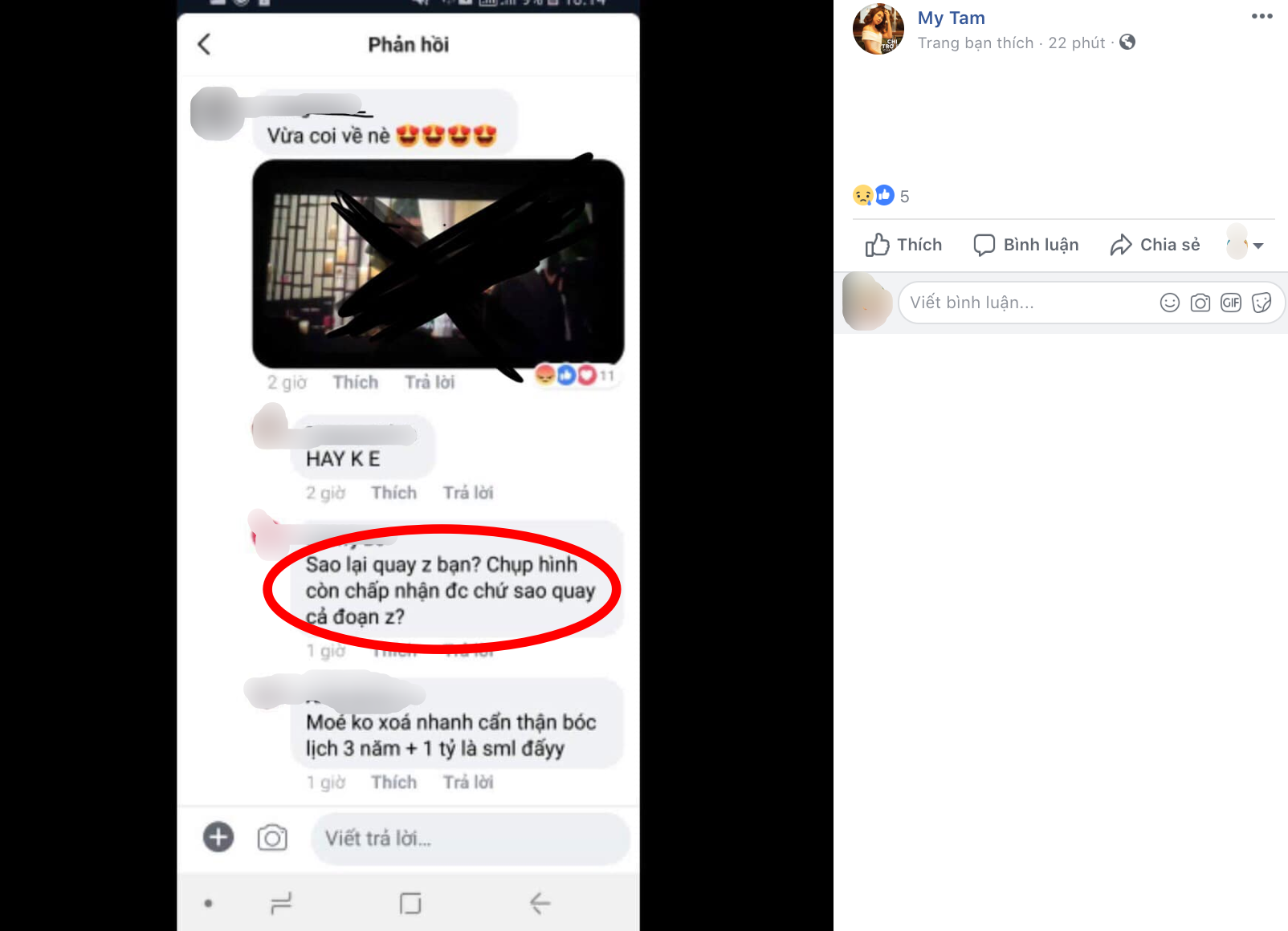The image size is (1288, 931).
Task: Attach a photo using the camera icon
Action: pos(1200,303)
